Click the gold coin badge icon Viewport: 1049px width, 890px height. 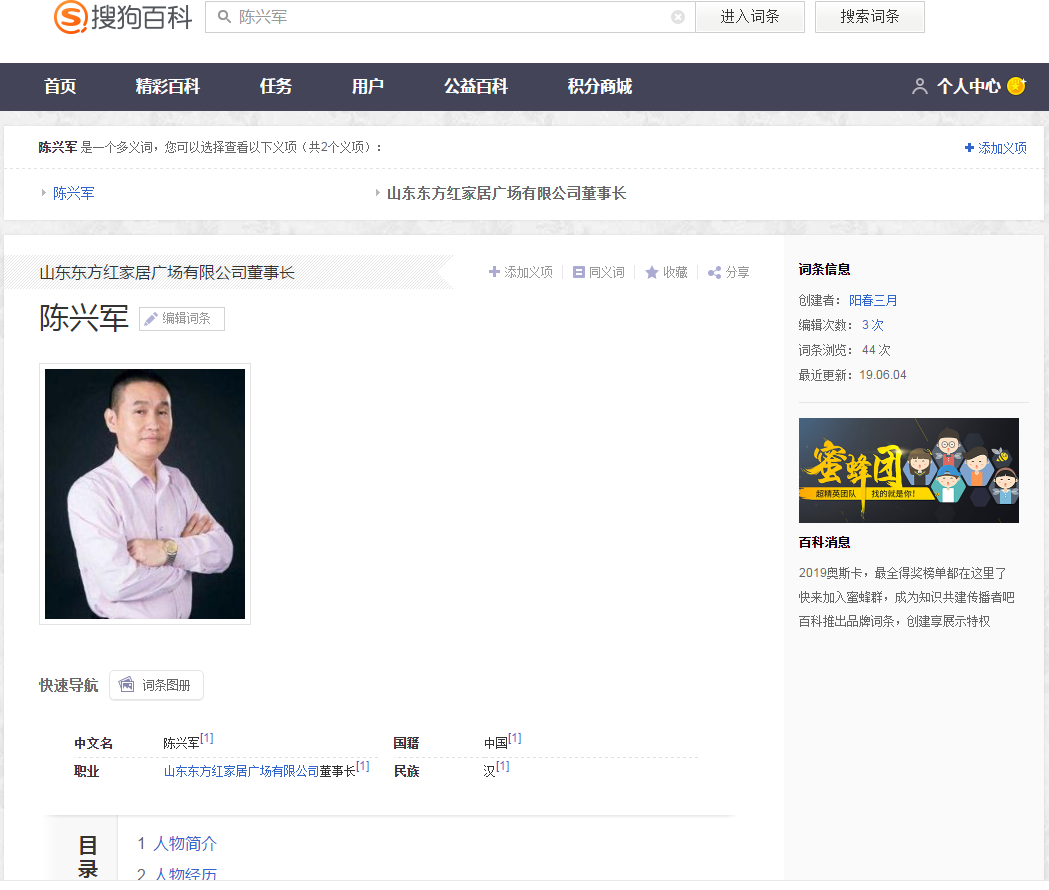1016,86
